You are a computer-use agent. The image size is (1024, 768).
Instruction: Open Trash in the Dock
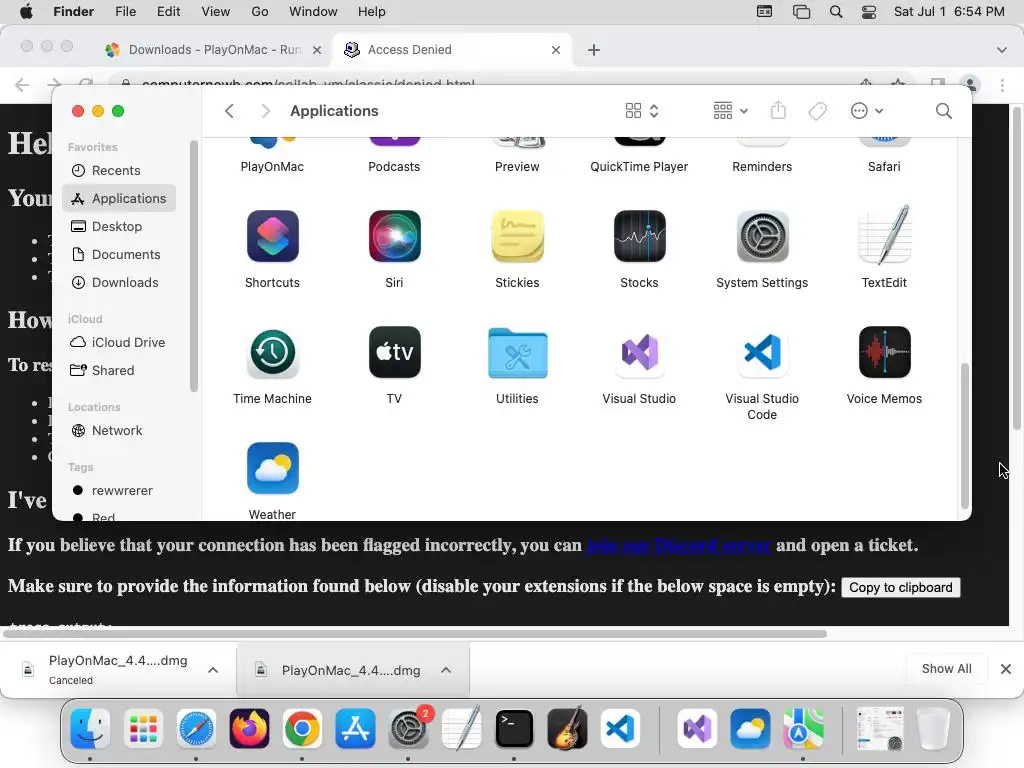click(x=933, y=729)
